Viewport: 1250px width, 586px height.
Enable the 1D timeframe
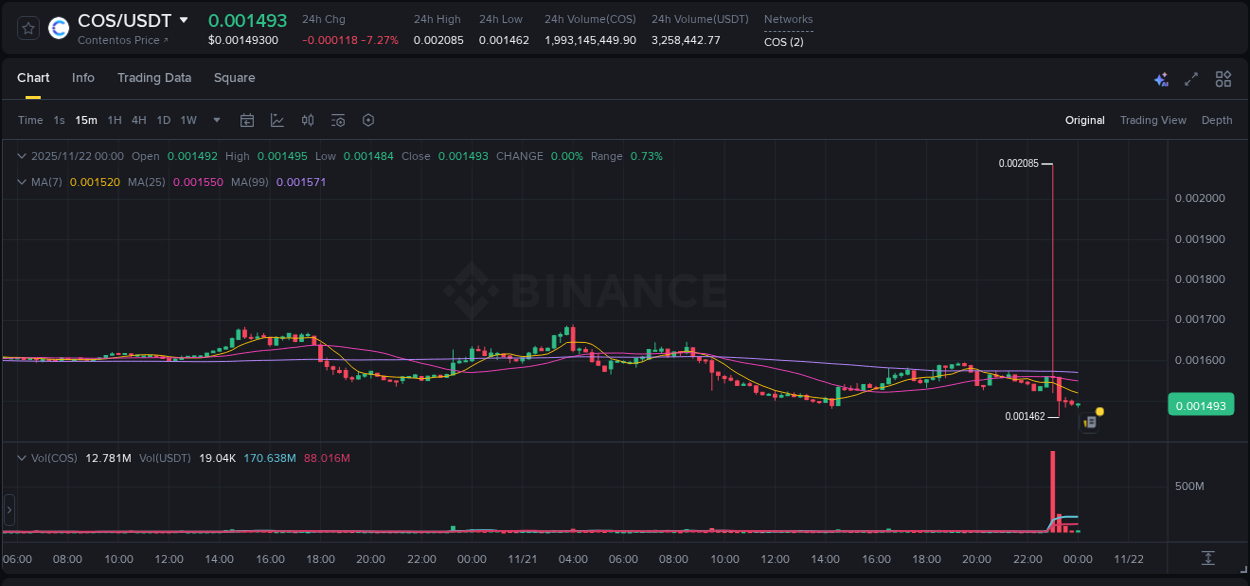163,119
